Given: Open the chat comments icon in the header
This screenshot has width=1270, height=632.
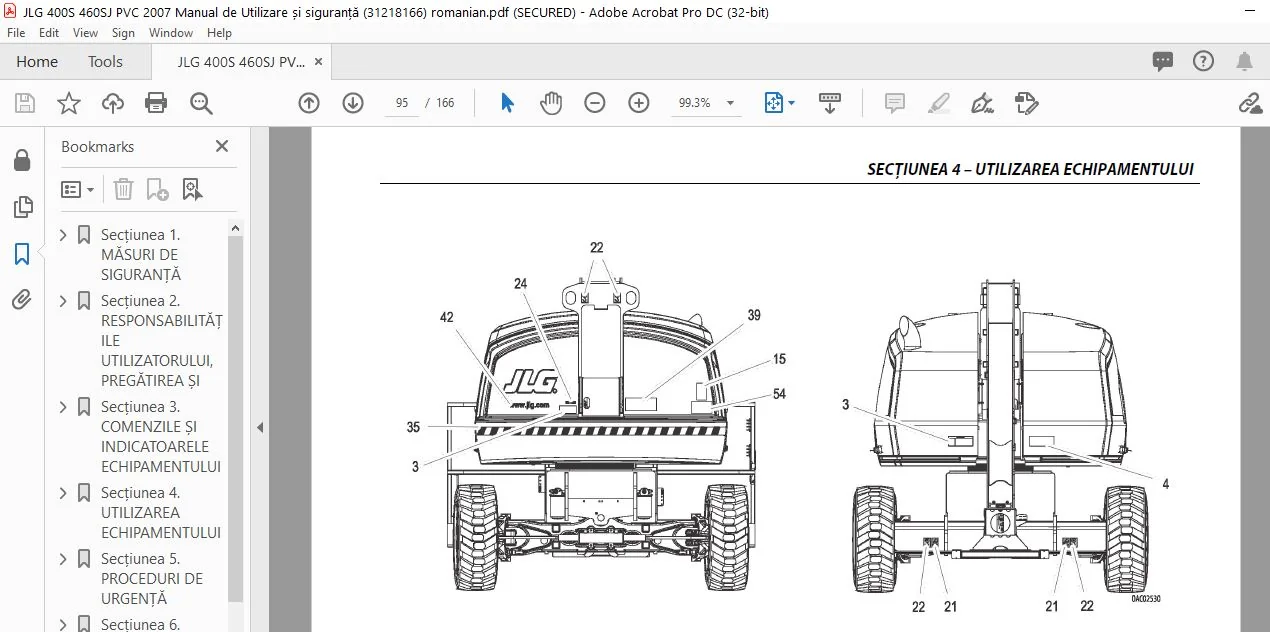Looking at the screenshot, I should pos(1163,62).
